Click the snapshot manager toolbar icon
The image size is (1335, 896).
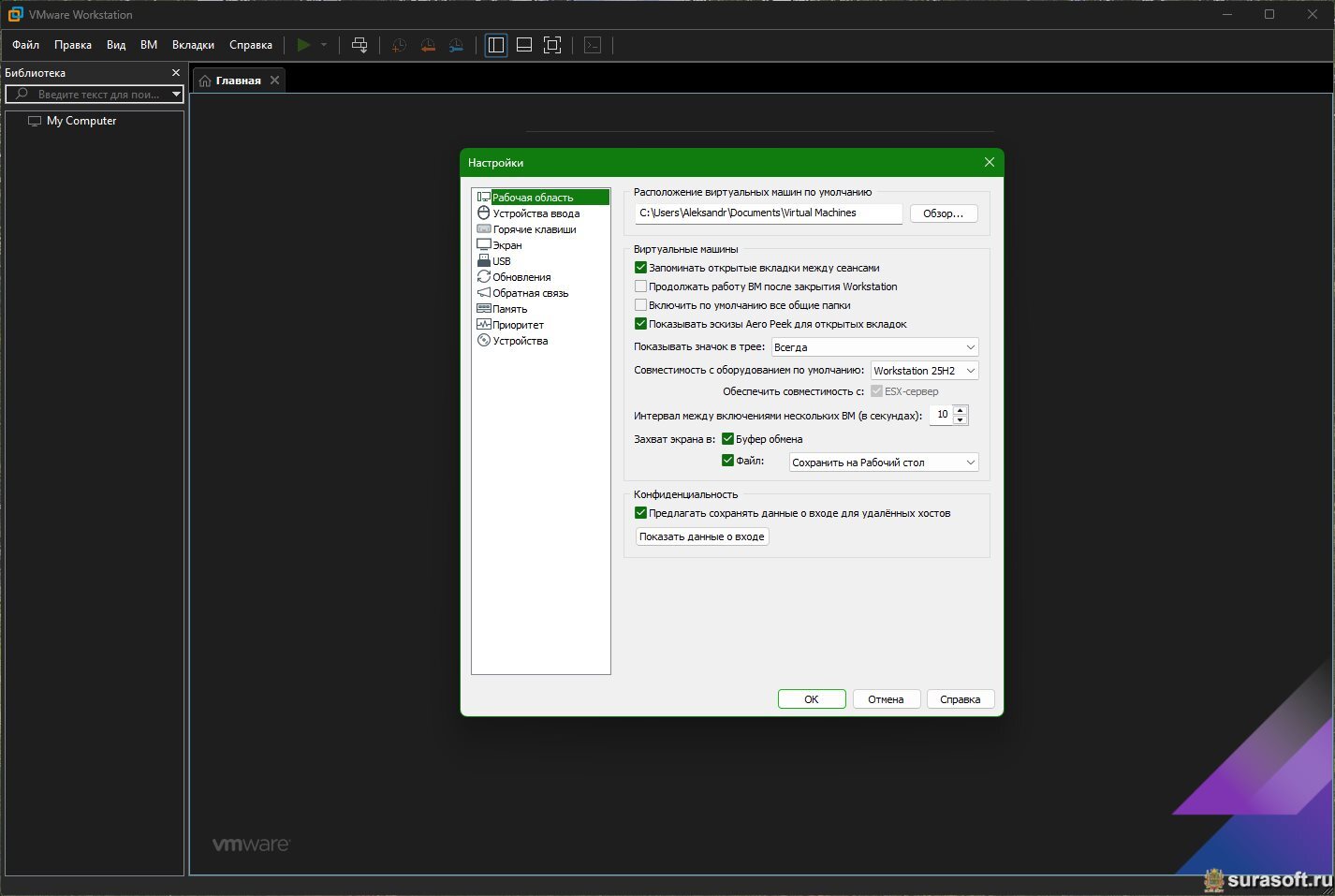tap(456, 45)
